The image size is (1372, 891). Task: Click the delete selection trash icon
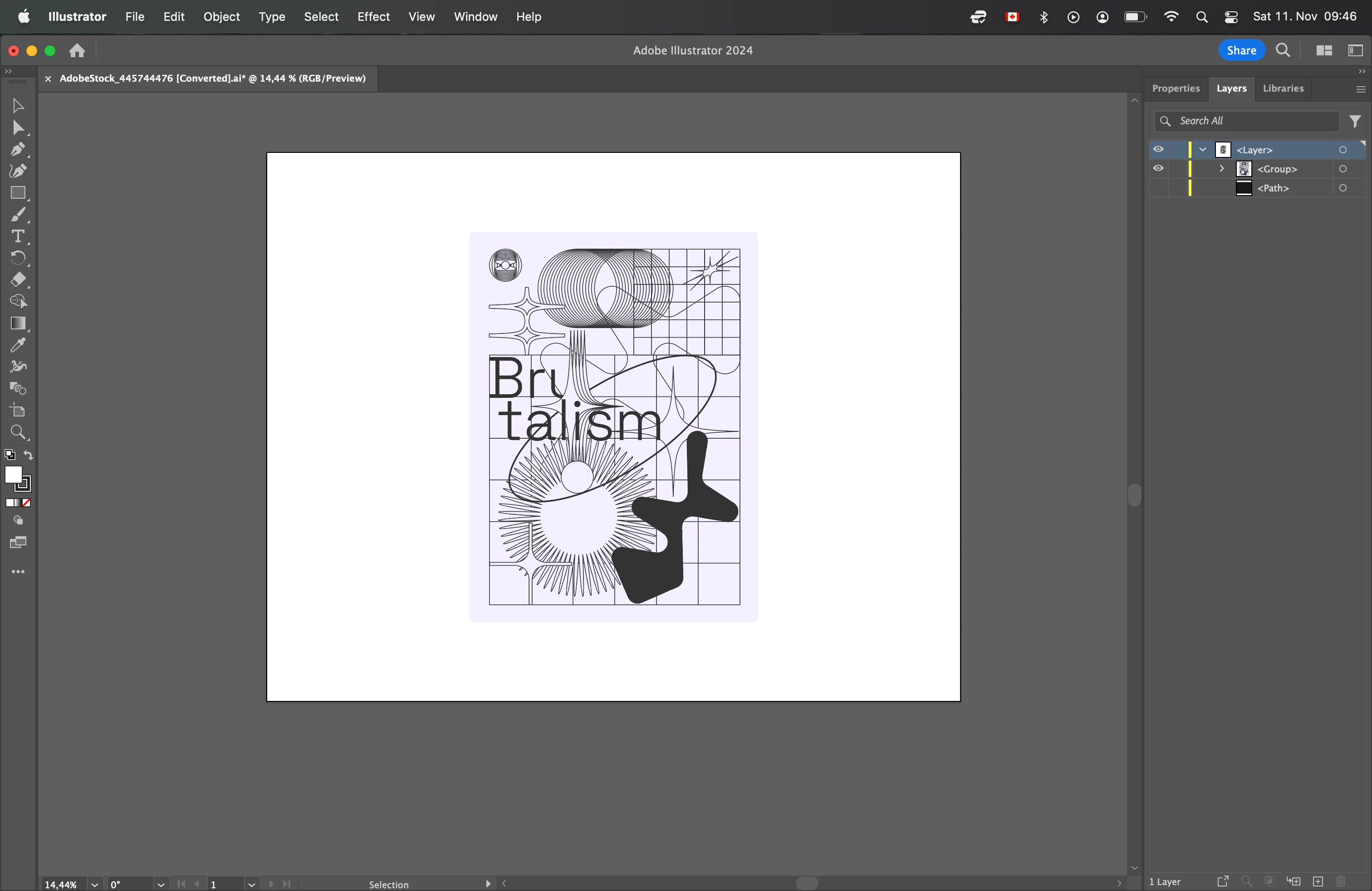click(x=1340, y=881)
